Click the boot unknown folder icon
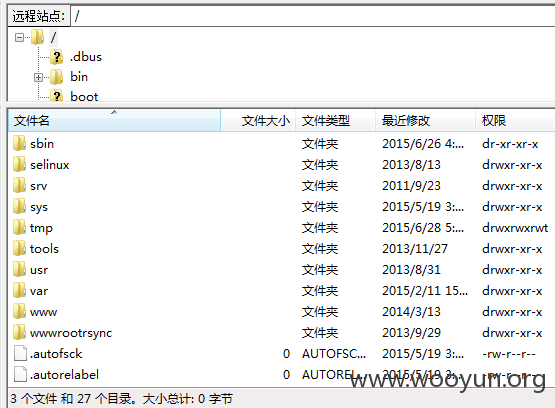Screen dimensions: 555x408 pyautogui.click(x=56, y=96)
